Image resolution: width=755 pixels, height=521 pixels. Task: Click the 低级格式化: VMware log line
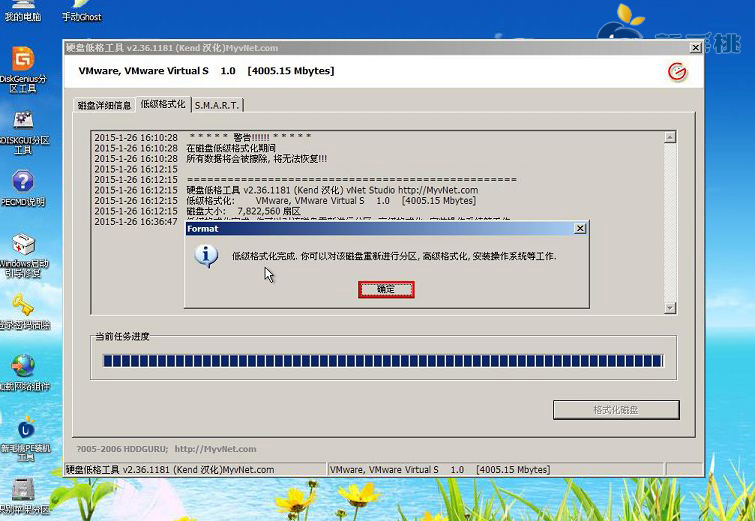tap(285, 200)
